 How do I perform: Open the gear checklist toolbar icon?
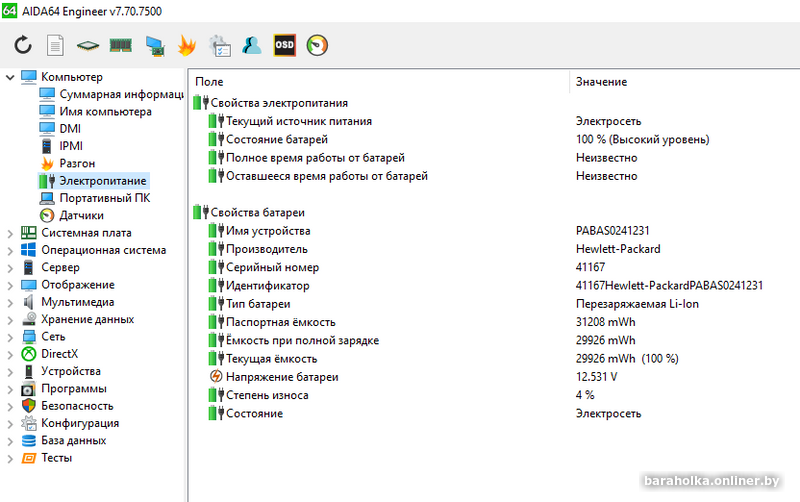(x=220, y=45)
